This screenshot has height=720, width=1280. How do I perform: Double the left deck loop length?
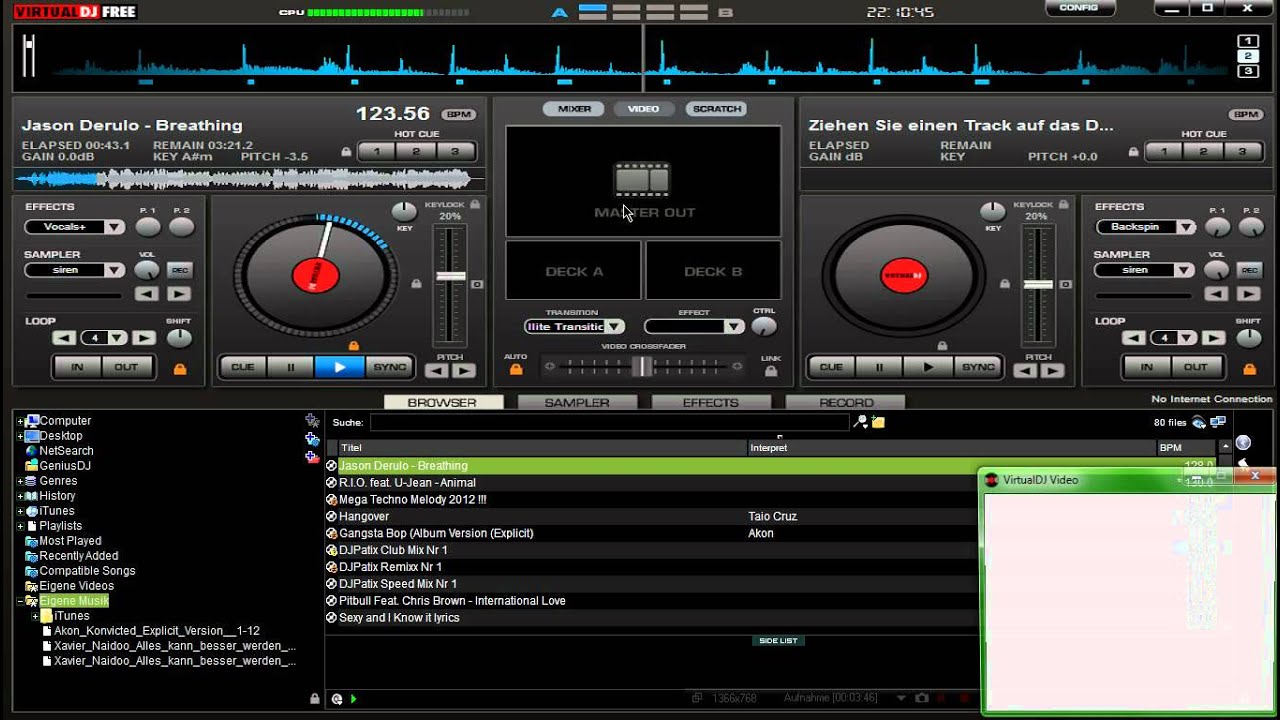pyautogui.click(x=144, y=338)
